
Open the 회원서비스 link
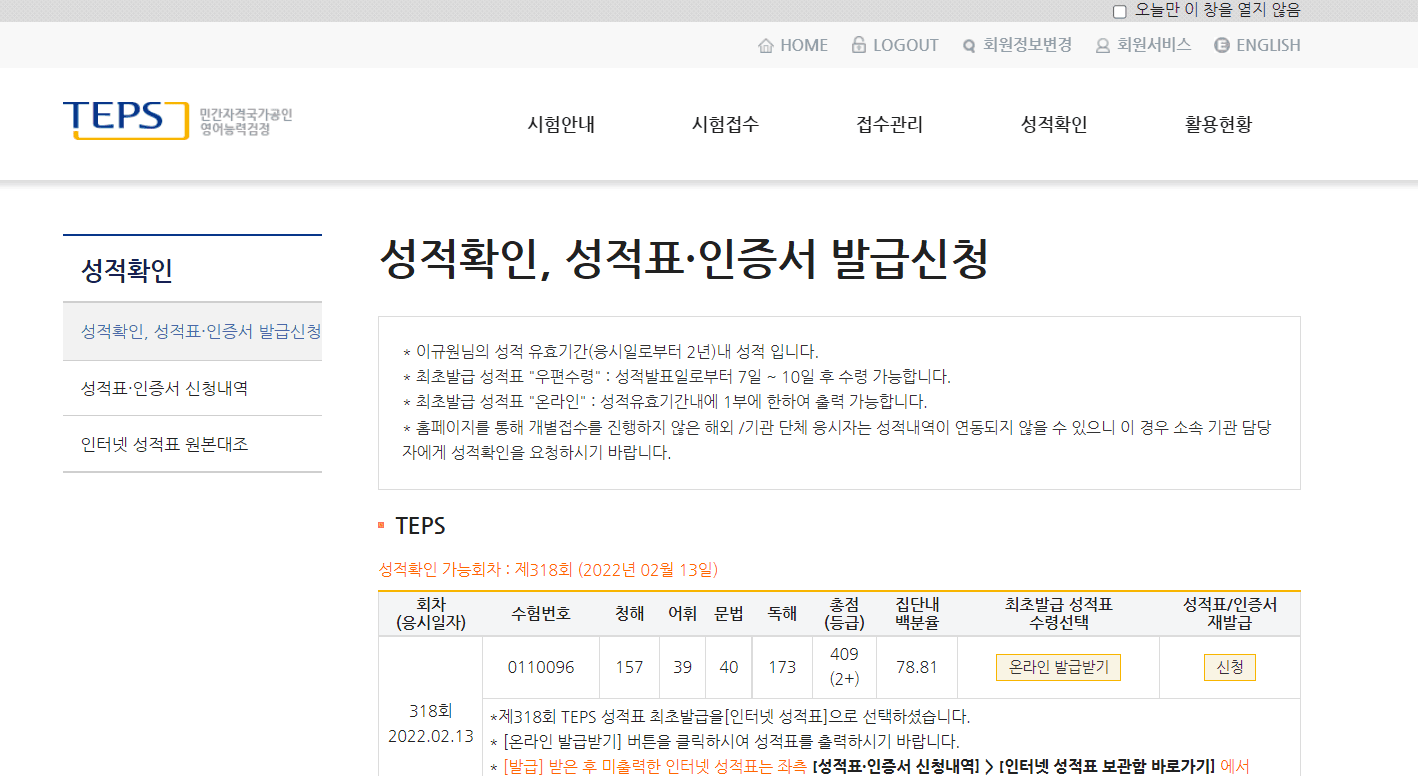click(1154, 45)
